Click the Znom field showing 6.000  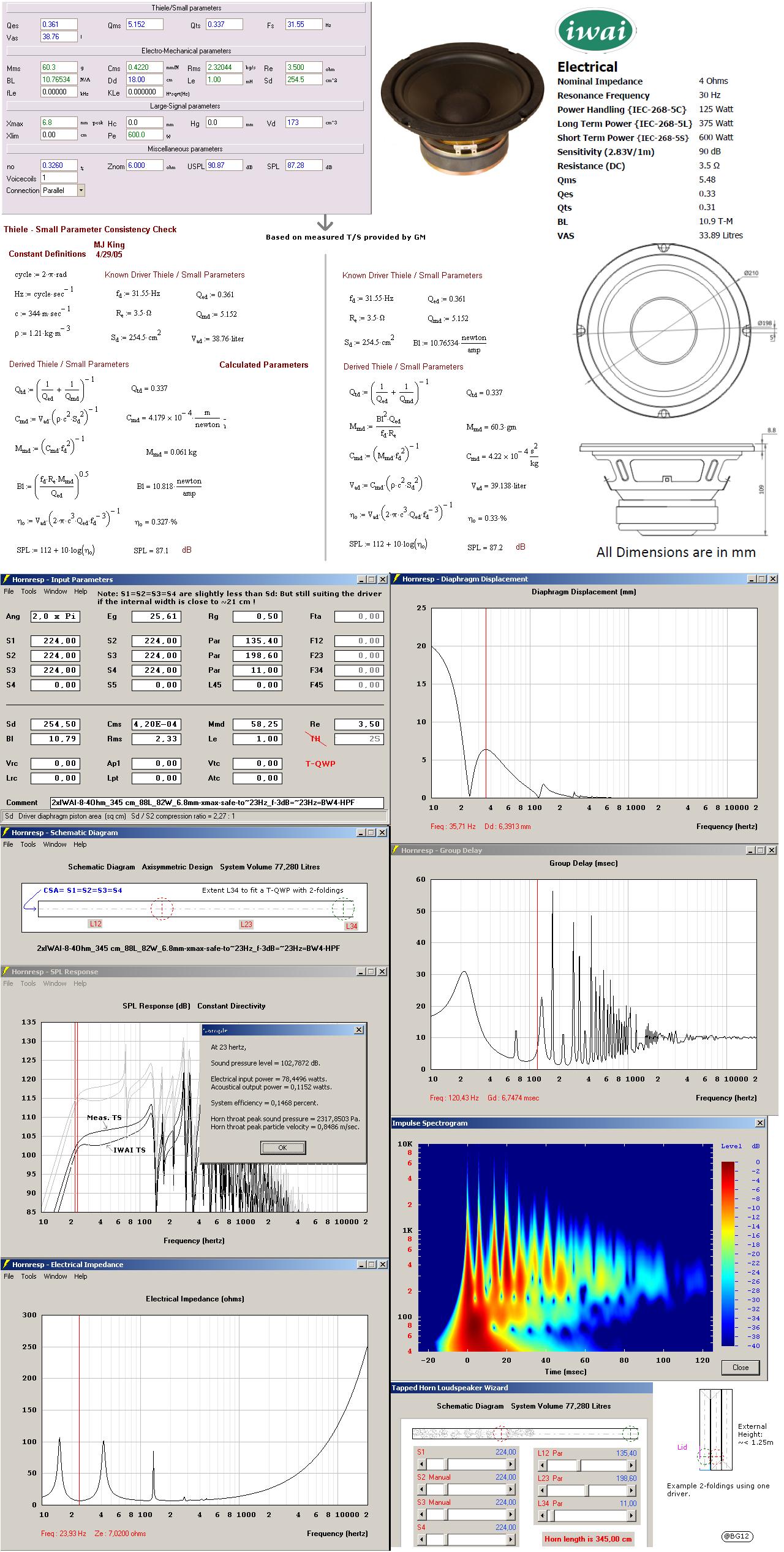(x=145, y=165)
